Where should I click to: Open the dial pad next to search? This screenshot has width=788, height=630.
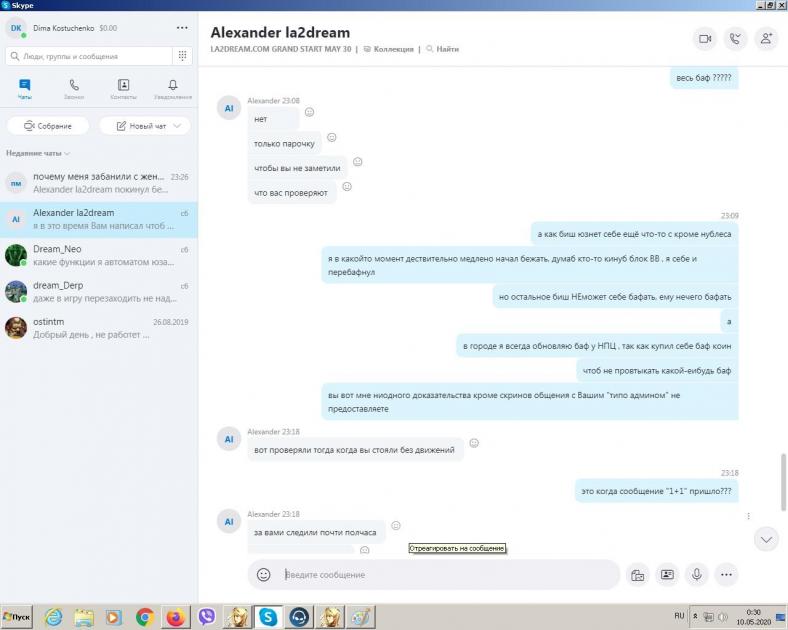point(183,56)
